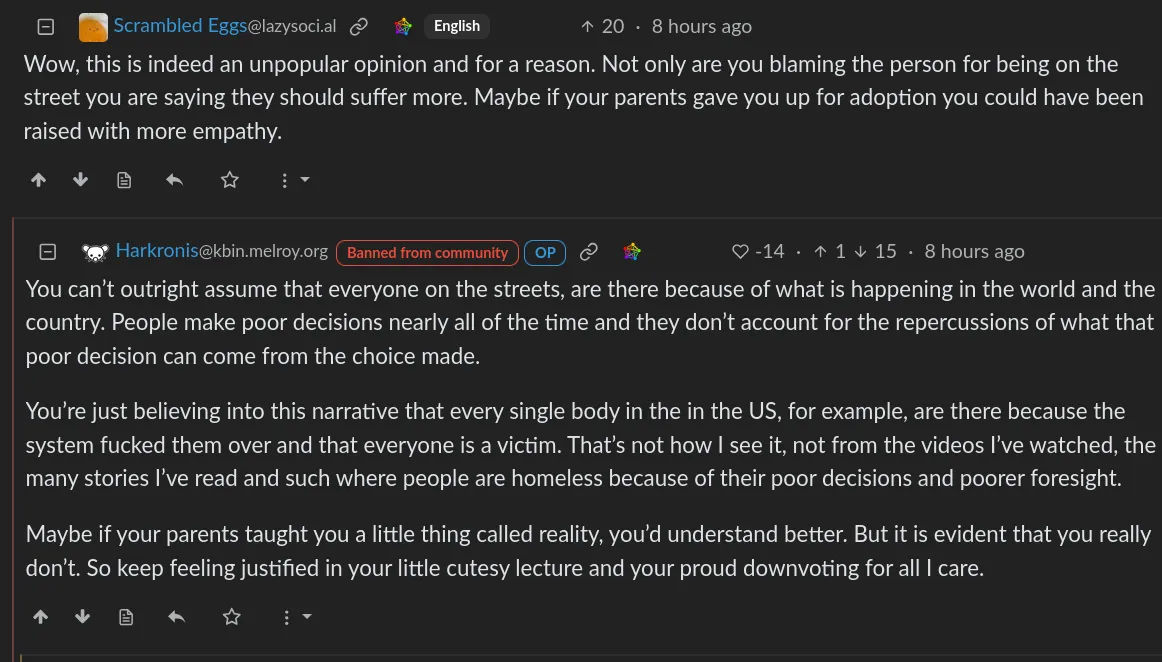Upvote the Harkronis reply
1162x662 pixels.
point(41,617)
